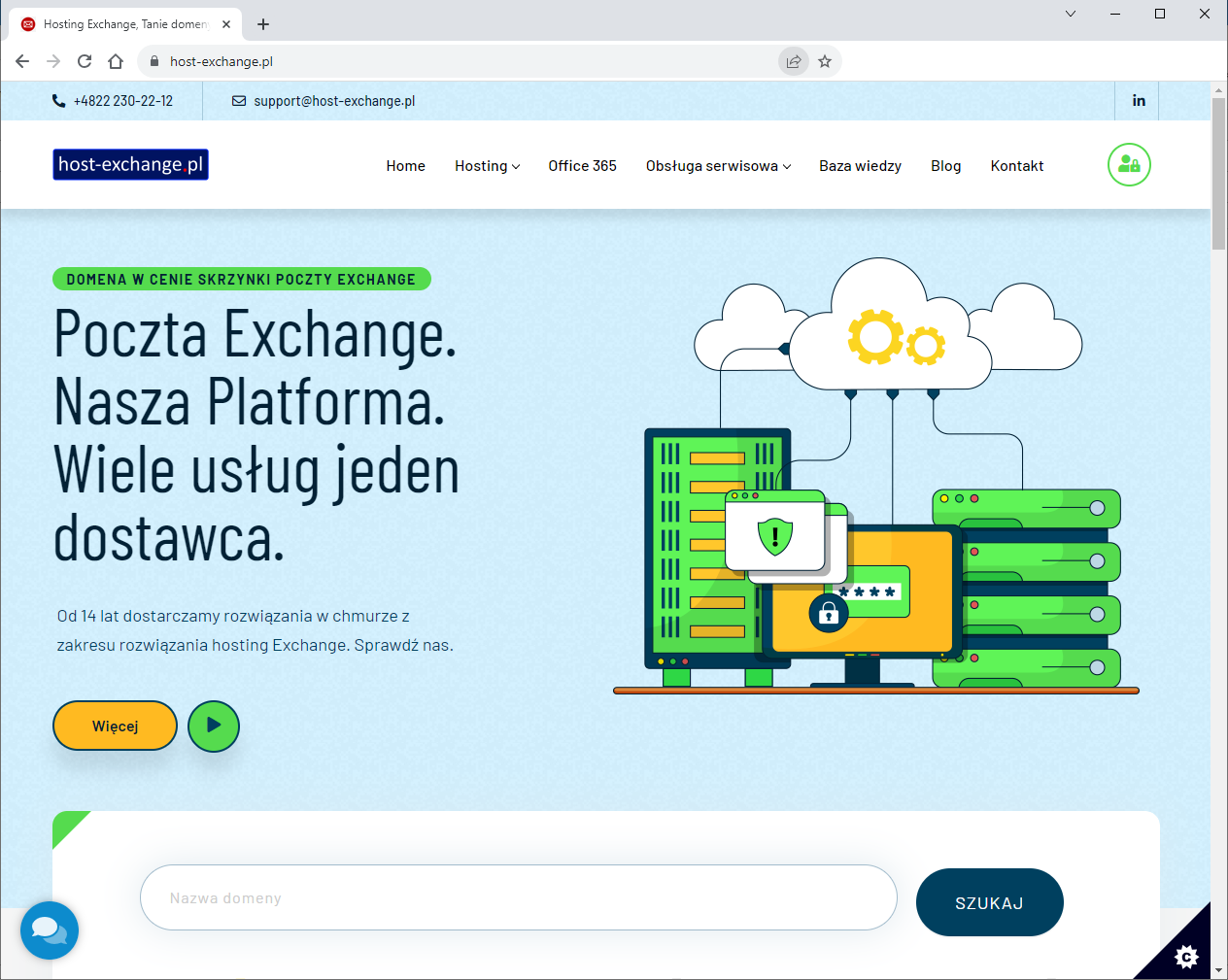Click the browser address bar URL

coord(222,61)
